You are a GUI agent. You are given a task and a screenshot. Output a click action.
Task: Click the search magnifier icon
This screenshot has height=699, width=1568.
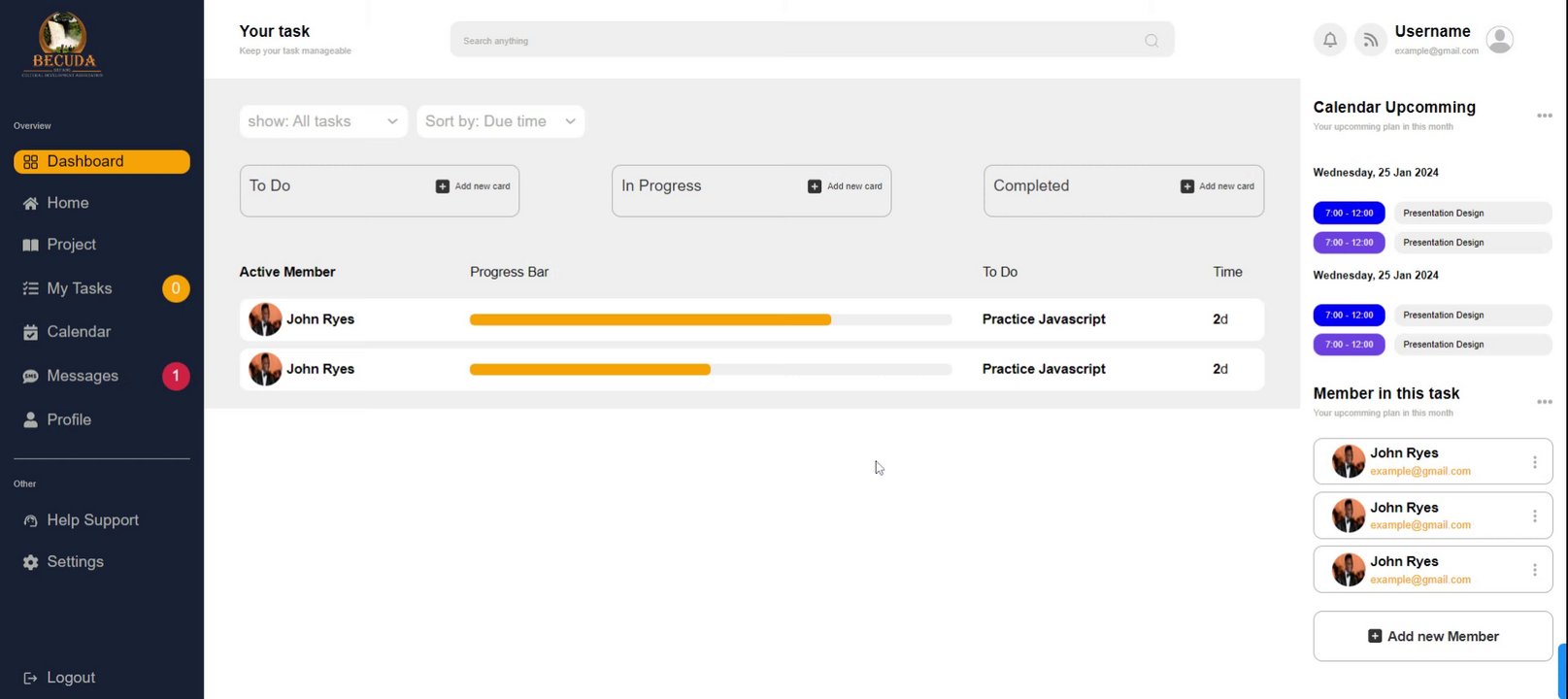(x=1151, y=41)
